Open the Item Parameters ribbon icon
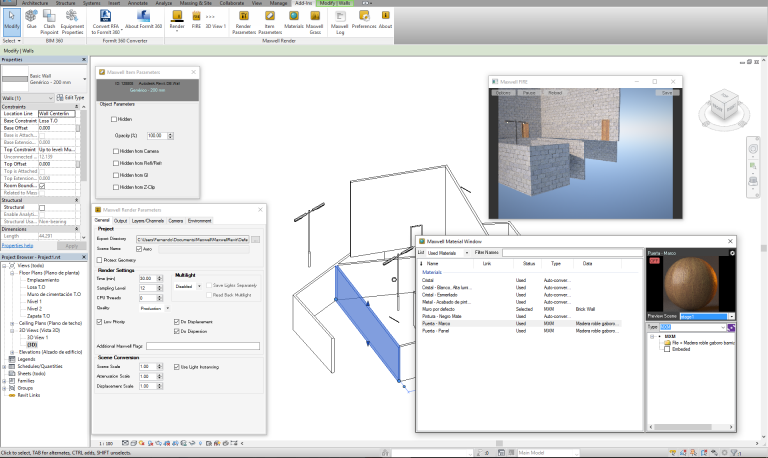Image resolution: width=768 pixels, height=458 pixels. point(269,22)
